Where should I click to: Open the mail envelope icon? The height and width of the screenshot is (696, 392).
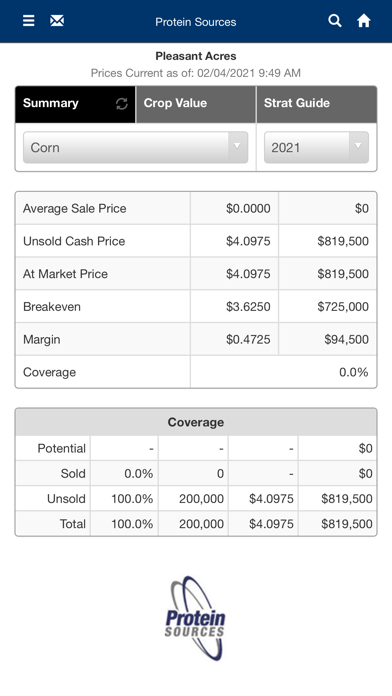(57, 21)
